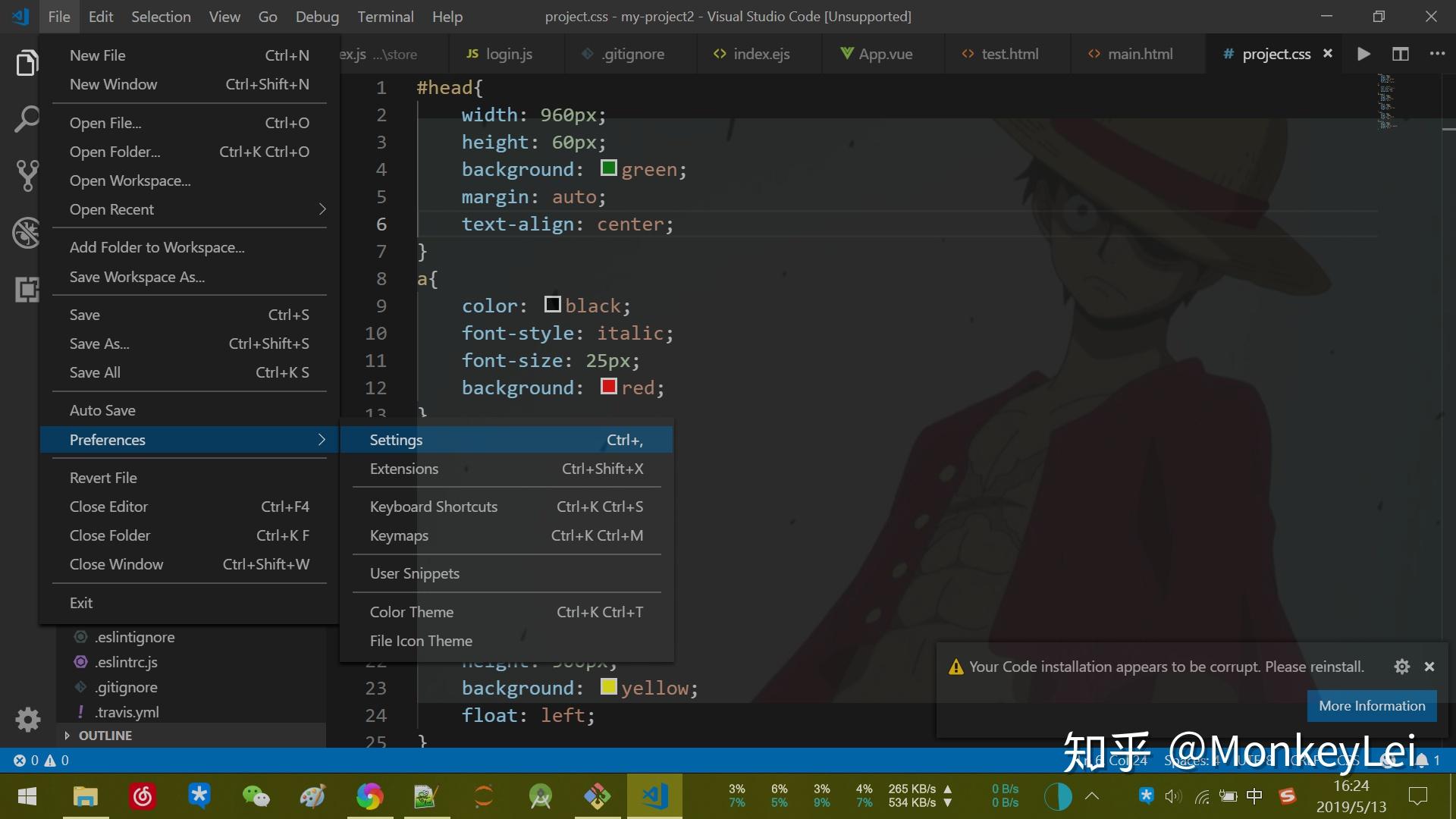The image size is (1456, 819).
Task: Expand the Open Recent submenu
Action: [111, 209]
